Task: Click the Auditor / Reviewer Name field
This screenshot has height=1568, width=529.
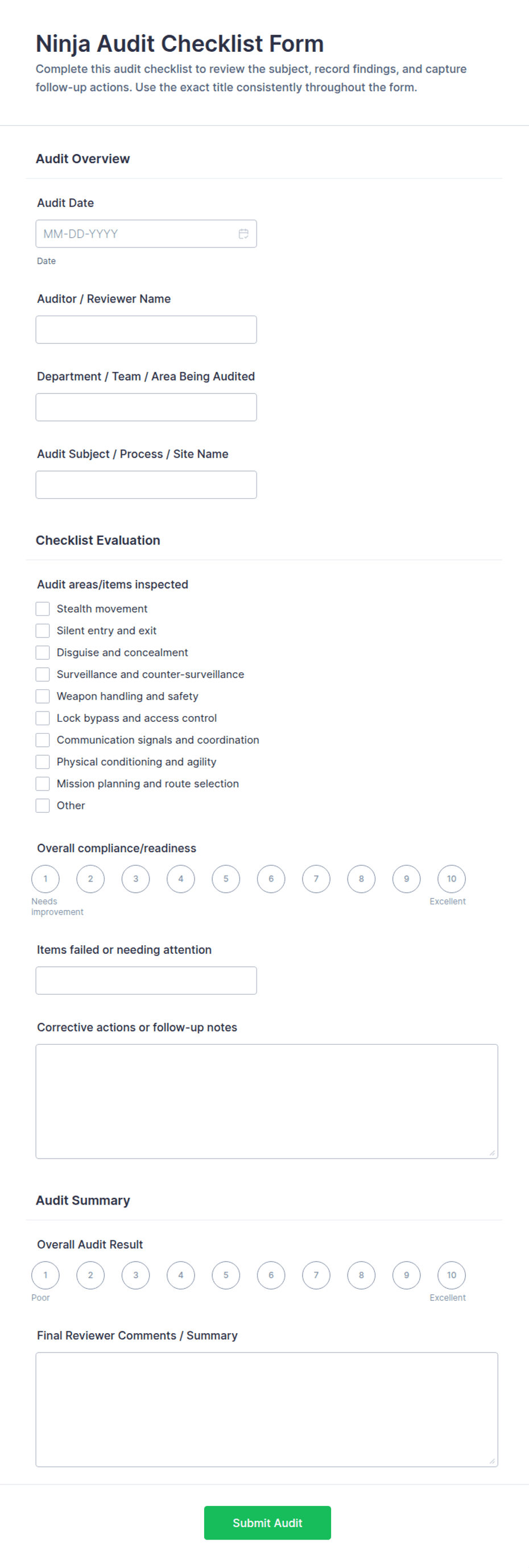Action: (x=146, y=329)
